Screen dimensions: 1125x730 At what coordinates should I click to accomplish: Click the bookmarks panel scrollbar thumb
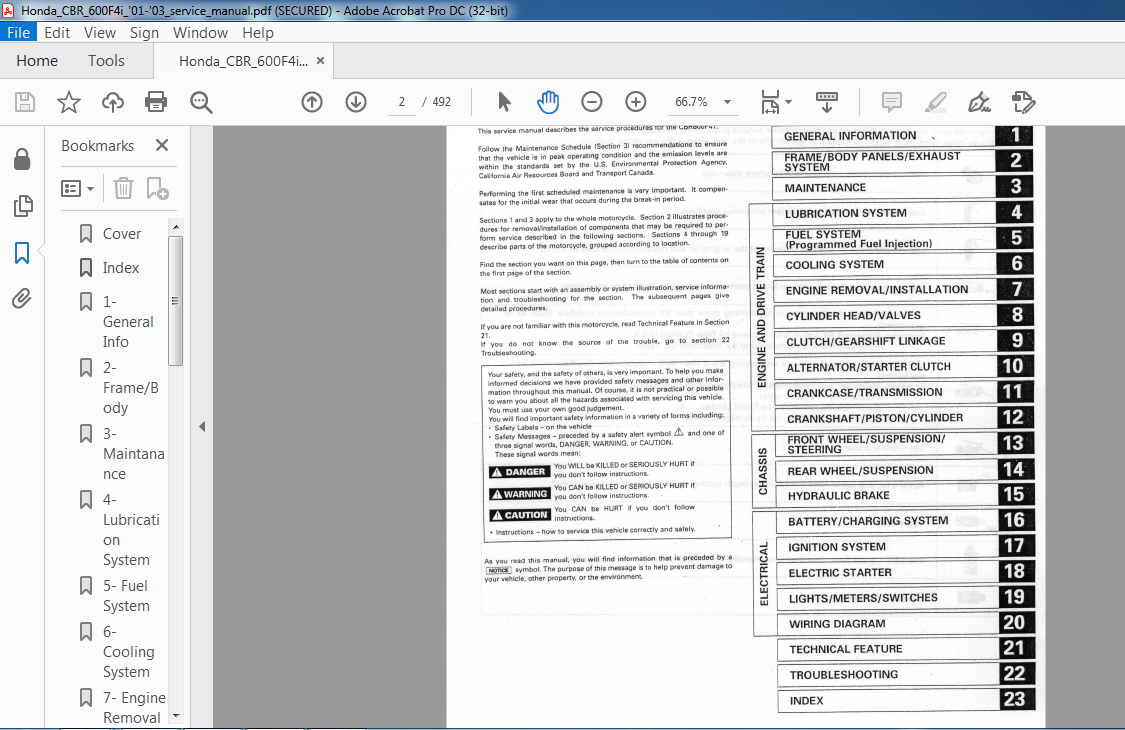coord(176,301)
